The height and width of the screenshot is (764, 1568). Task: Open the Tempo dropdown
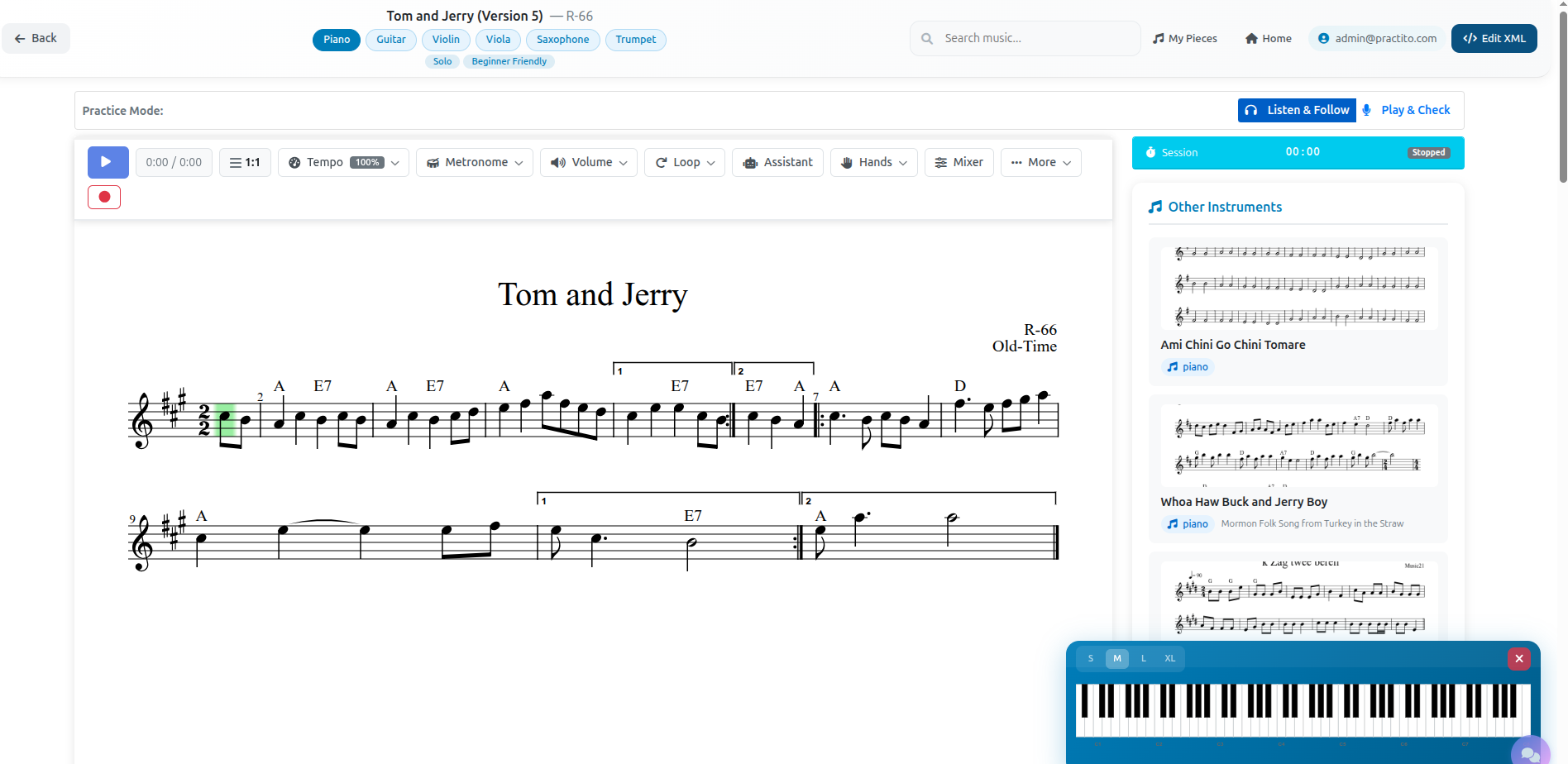(342, 162)
